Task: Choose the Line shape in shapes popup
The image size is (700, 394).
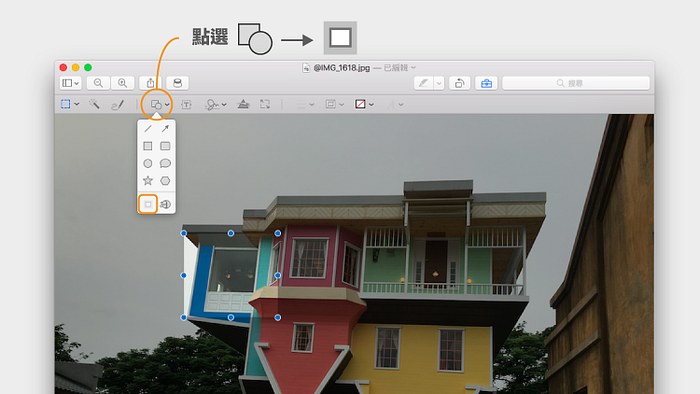Action: point(148,129)
